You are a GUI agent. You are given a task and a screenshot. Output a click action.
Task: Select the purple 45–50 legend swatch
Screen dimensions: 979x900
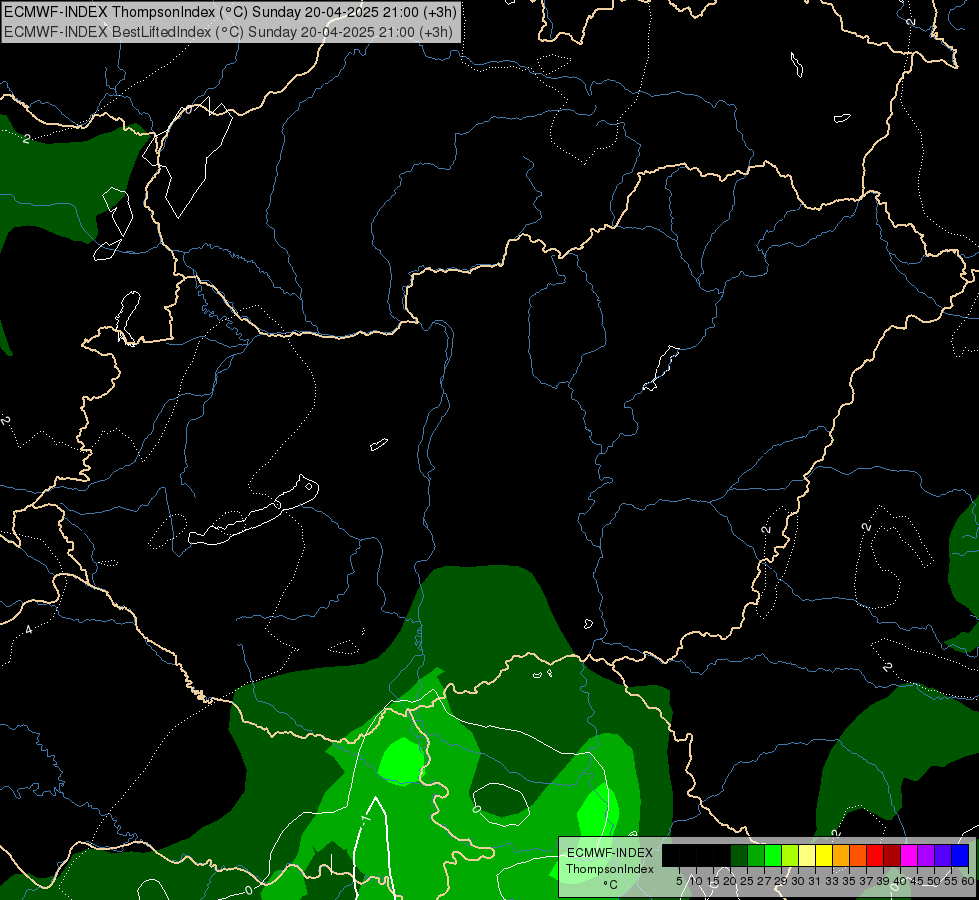926,855
